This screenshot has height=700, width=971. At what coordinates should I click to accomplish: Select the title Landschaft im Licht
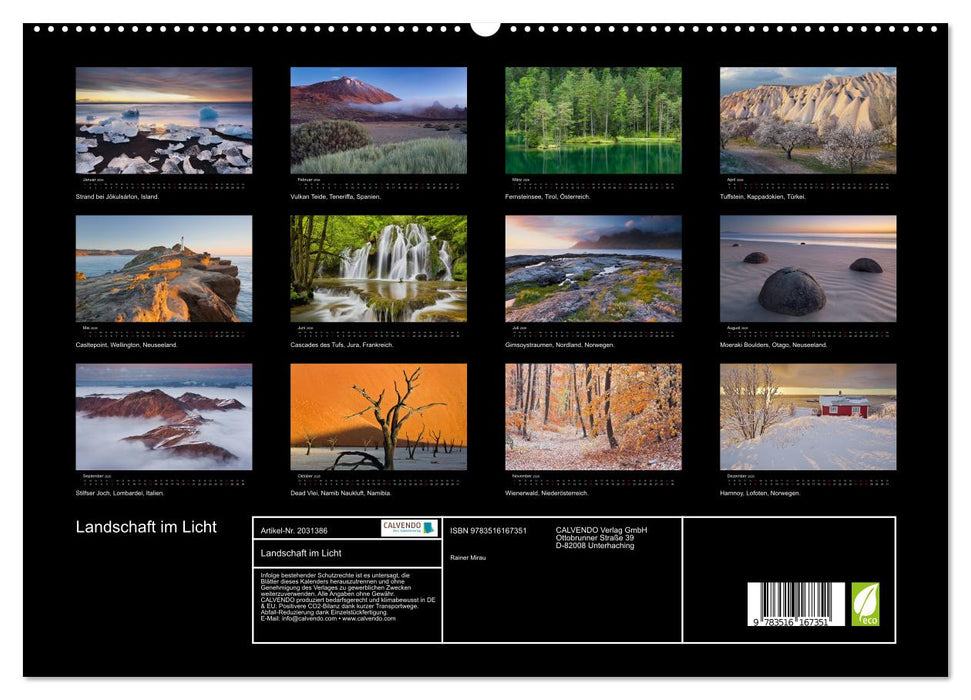(x=145, y=527)
